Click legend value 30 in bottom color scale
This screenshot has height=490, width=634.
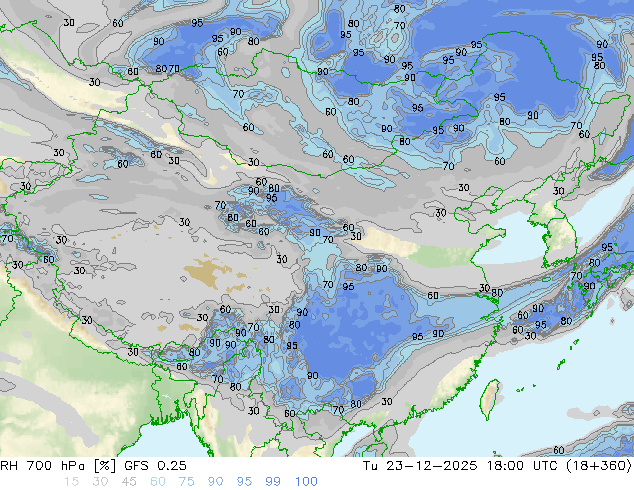(100, 482)
